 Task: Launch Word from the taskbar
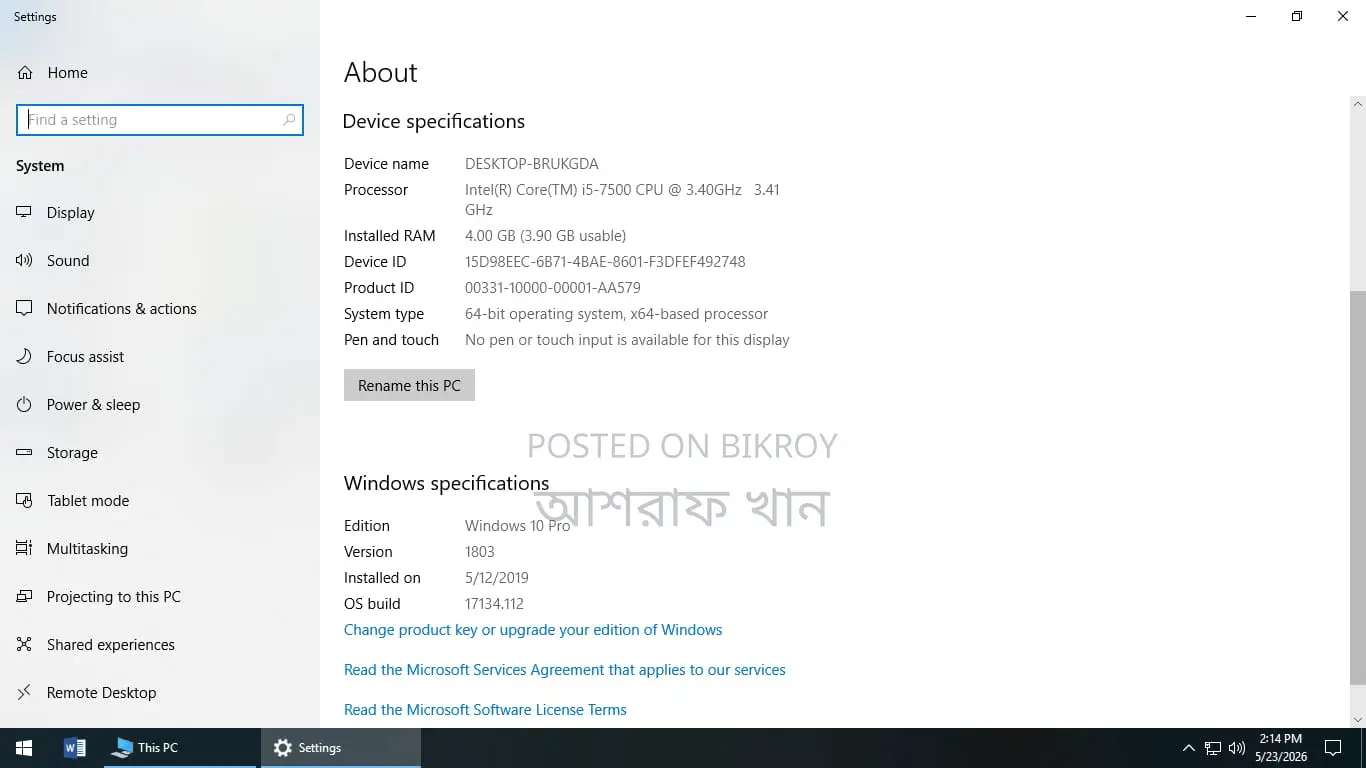(x=75, y=748)
